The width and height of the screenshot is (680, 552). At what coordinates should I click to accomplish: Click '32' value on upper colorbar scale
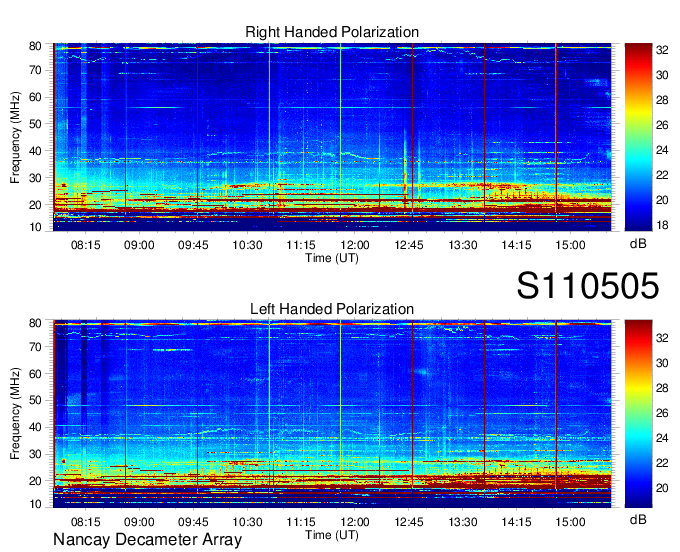[662, 50]
